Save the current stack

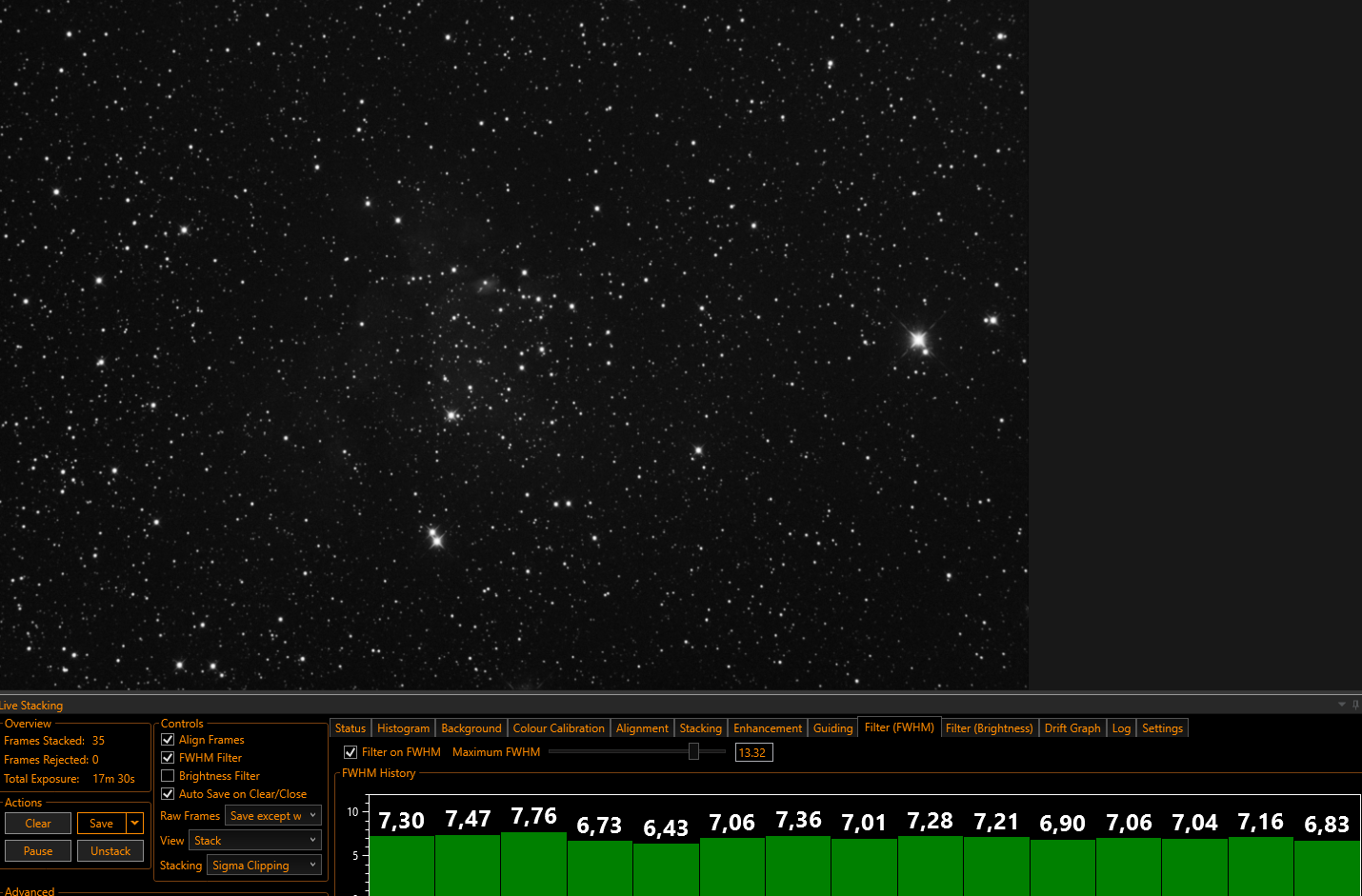(x=102, y=824)
